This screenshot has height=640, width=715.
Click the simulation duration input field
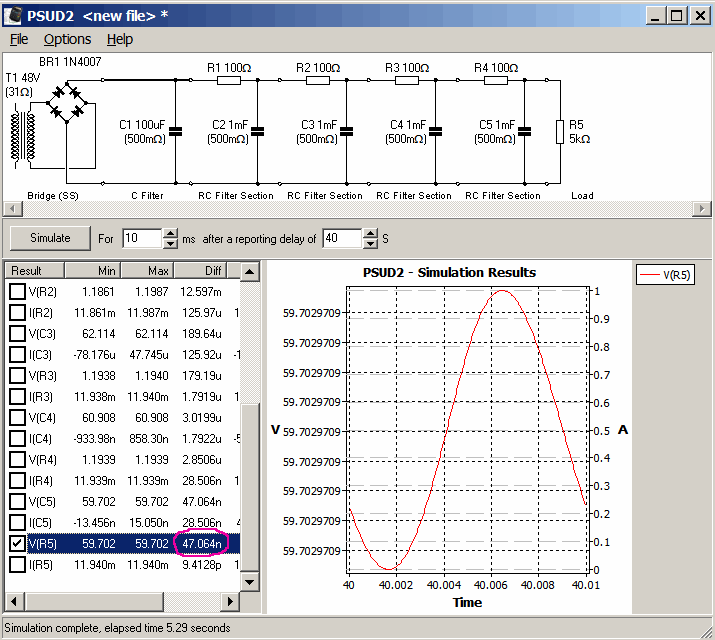pyautogui.click(x=143, y=238)
